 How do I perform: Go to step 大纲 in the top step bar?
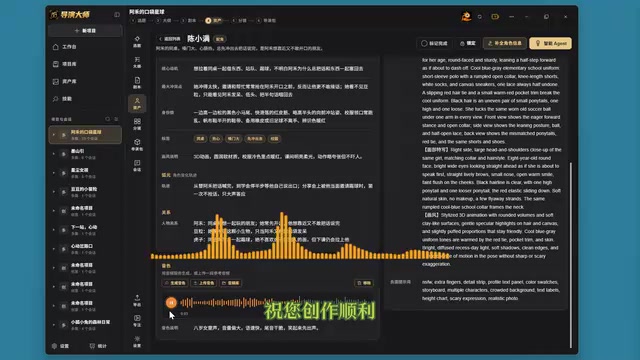tap(163, 20)
